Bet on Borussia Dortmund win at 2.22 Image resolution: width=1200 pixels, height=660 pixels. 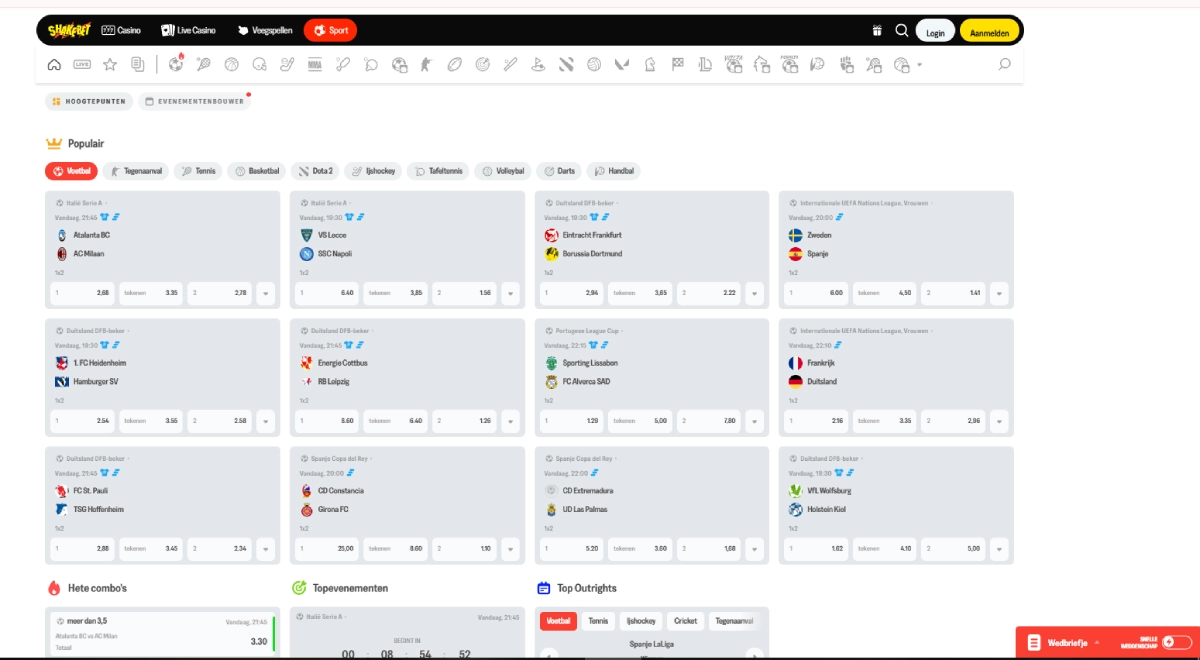pyautogui.click(x=708, y=294)
